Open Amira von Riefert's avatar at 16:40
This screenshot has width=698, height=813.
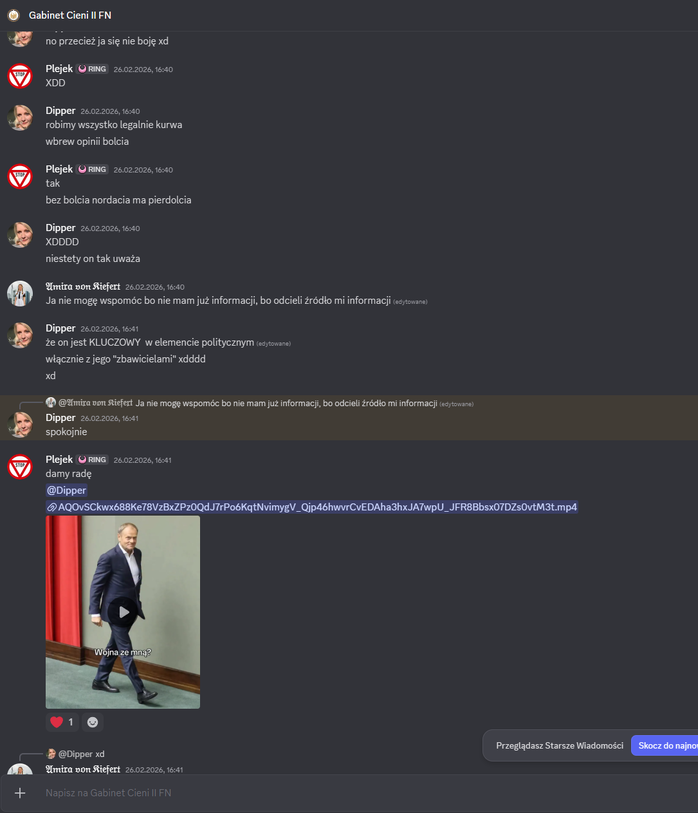[x=20, y=293]
